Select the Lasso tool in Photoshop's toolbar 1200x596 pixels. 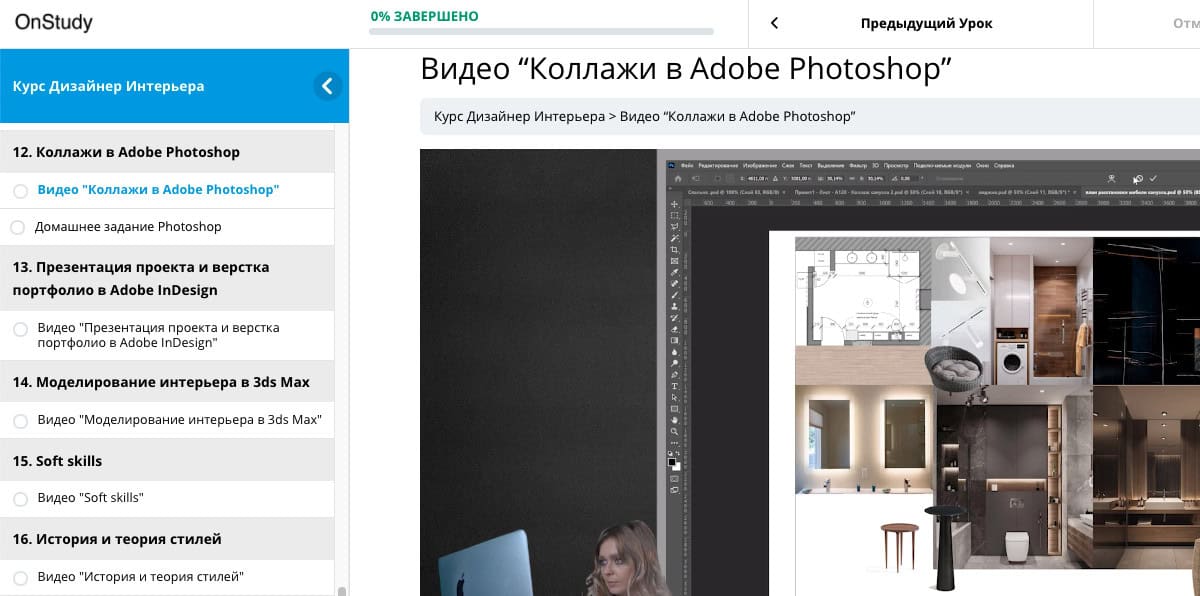(x=674, y=225)
